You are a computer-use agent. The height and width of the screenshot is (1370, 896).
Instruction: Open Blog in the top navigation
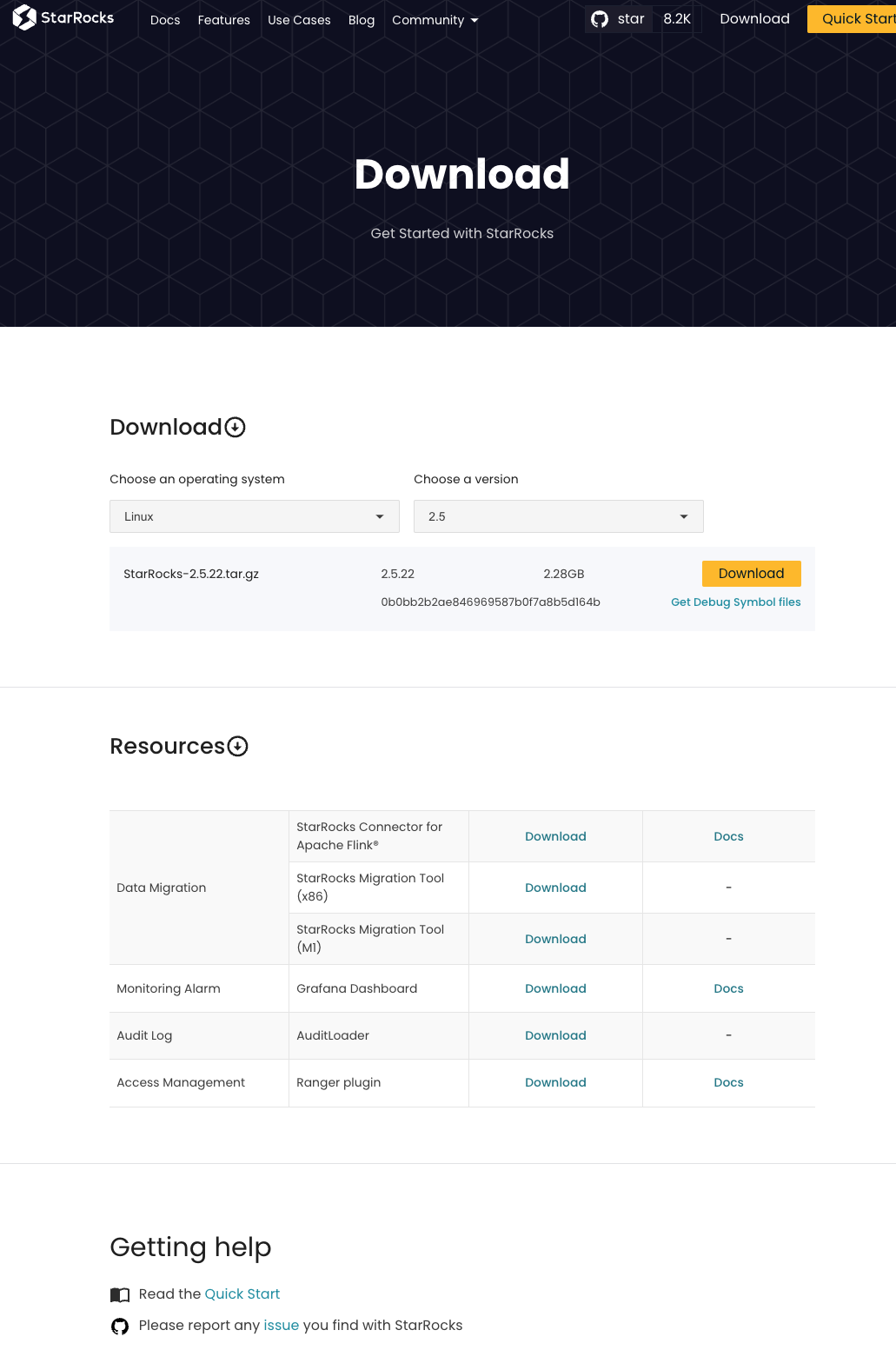pyautogui.click(x=362, y=20)
